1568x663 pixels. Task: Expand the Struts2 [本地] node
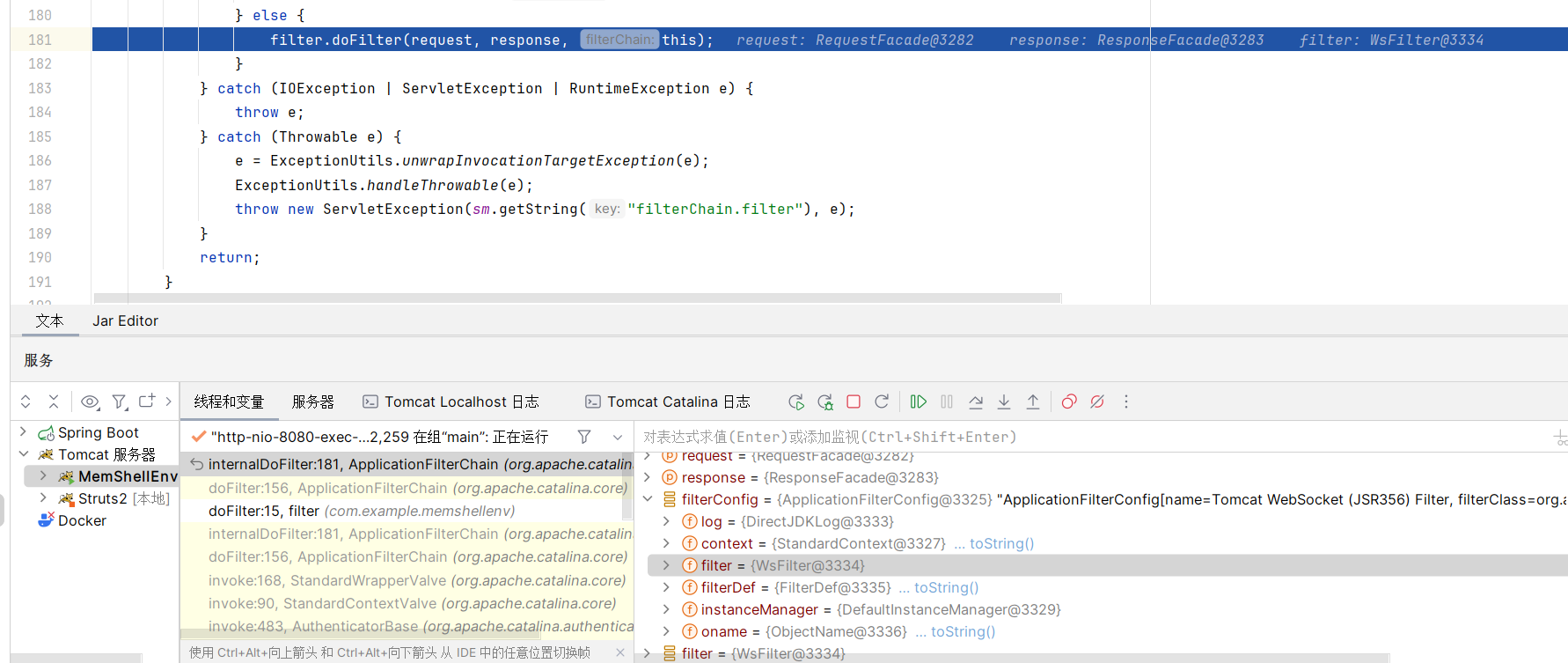[x=43, y=498]
